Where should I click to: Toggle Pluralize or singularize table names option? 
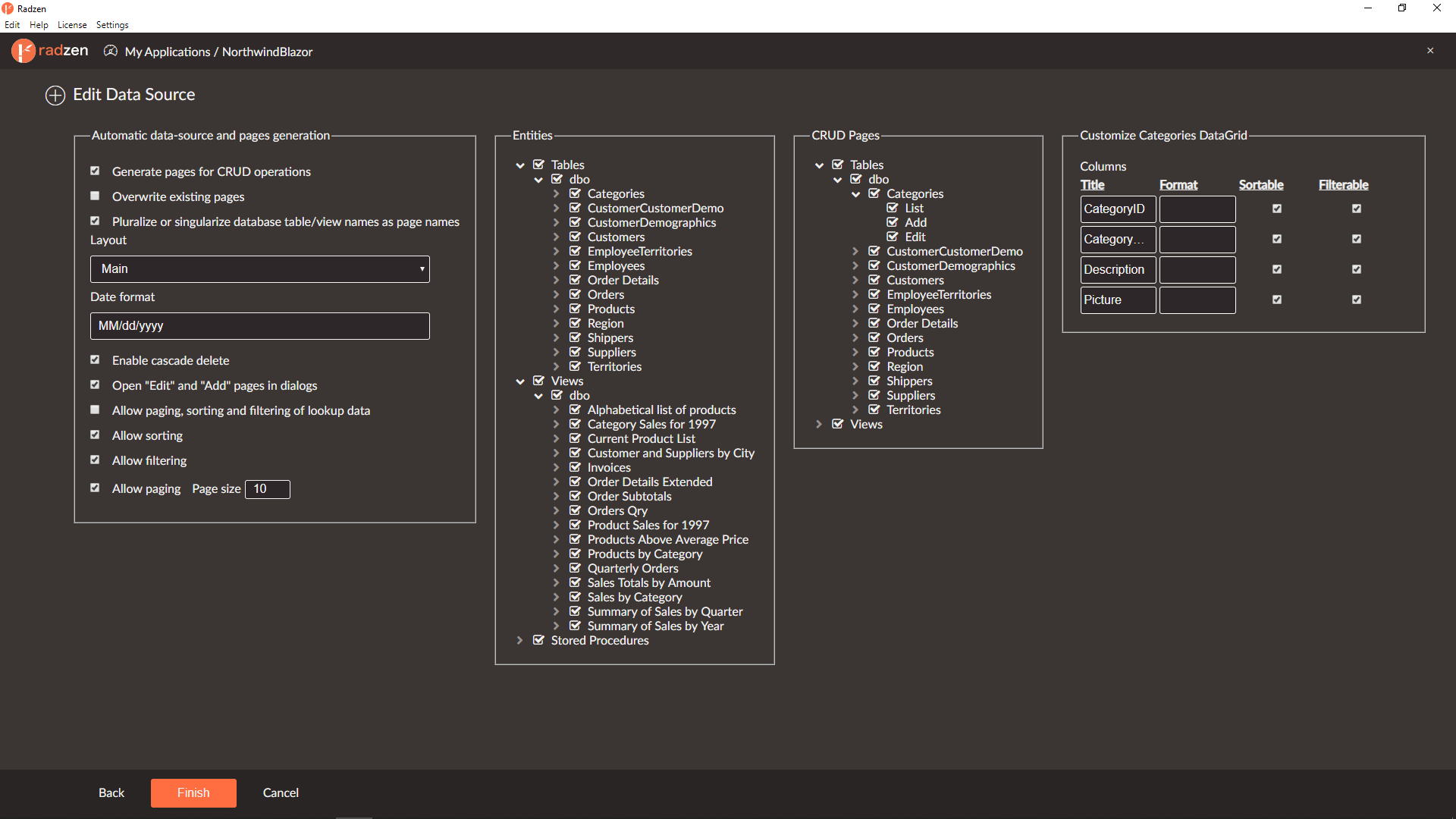click(x=95, y=221)
